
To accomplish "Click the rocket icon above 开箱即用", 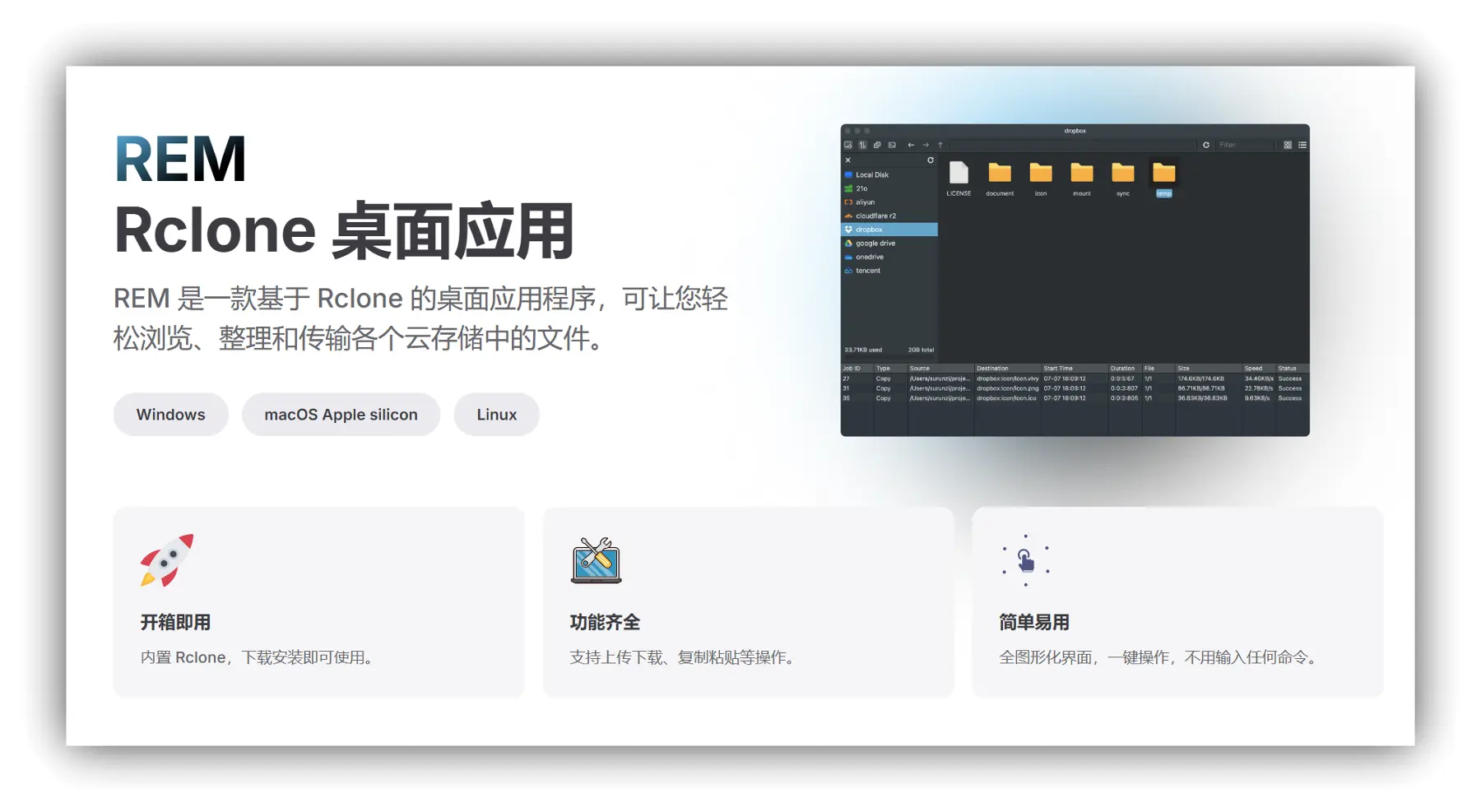I will point(167,560).
